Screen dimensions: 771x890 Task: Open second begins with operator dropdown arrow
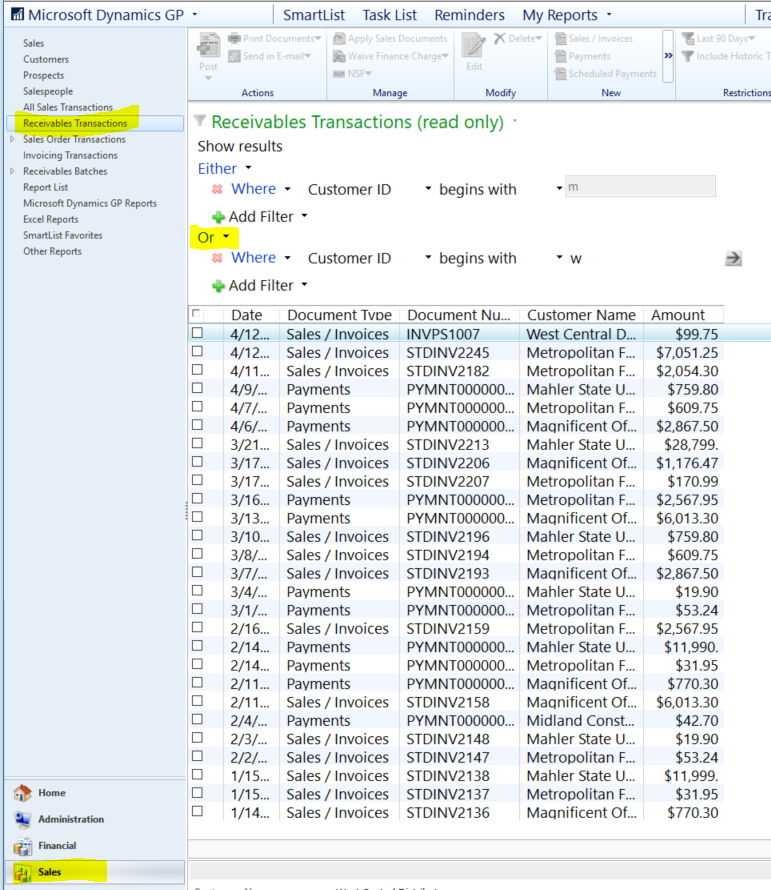tap(559, 258)
